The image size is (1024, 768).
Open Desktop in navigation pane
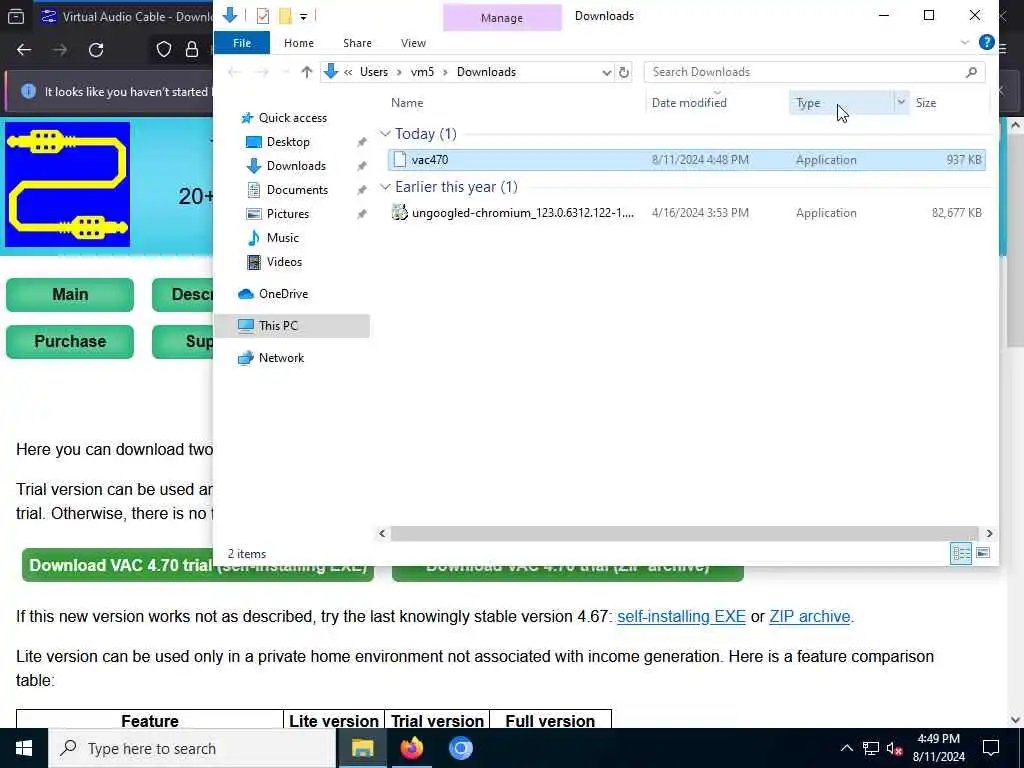point(288,142)
